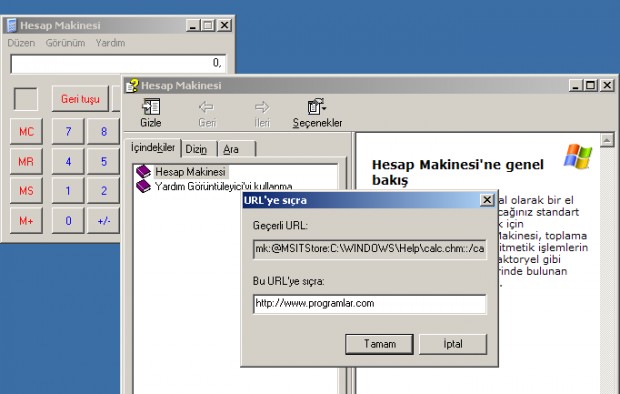Click calculator digit 5 button
Image resolution: width=620 pixels, height=394 pixels.
tap(103, 161)
